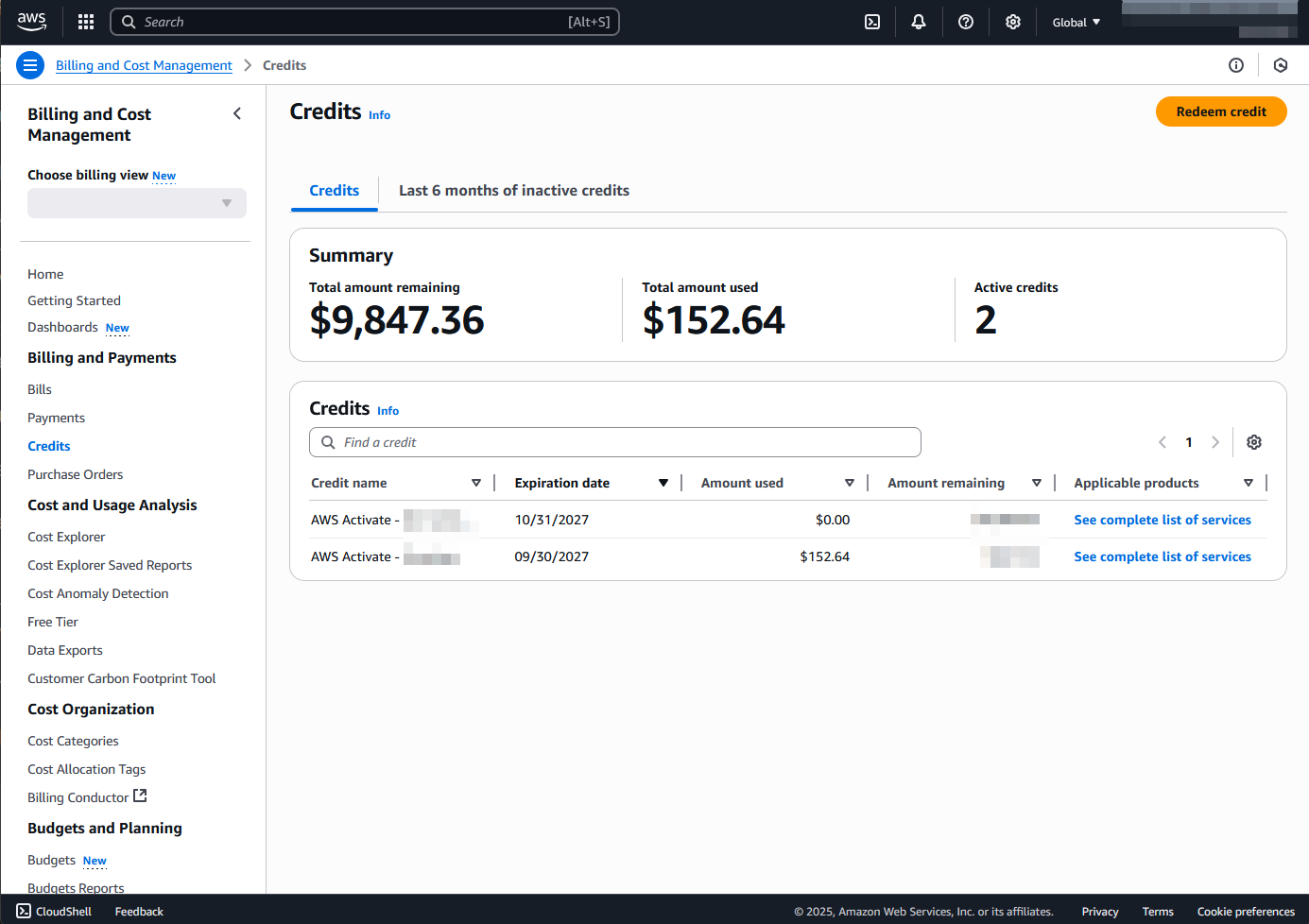Open the info panel icon near breadcrumb
Viewport: 1309px width, 924px height.
coord(1236,65)
